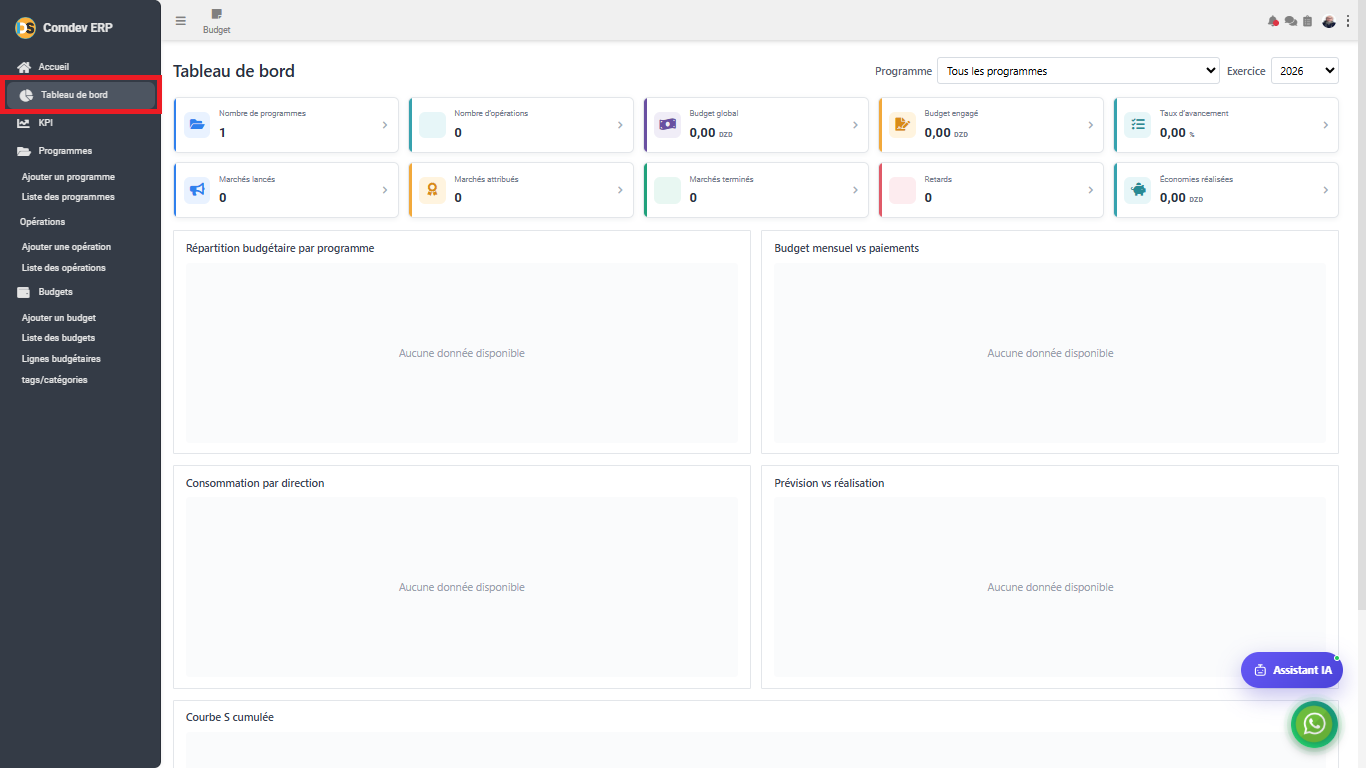Open the WhatsApp chat button
The height and width of the screenshot is (768, 1366).
(x=1314, y=724)
